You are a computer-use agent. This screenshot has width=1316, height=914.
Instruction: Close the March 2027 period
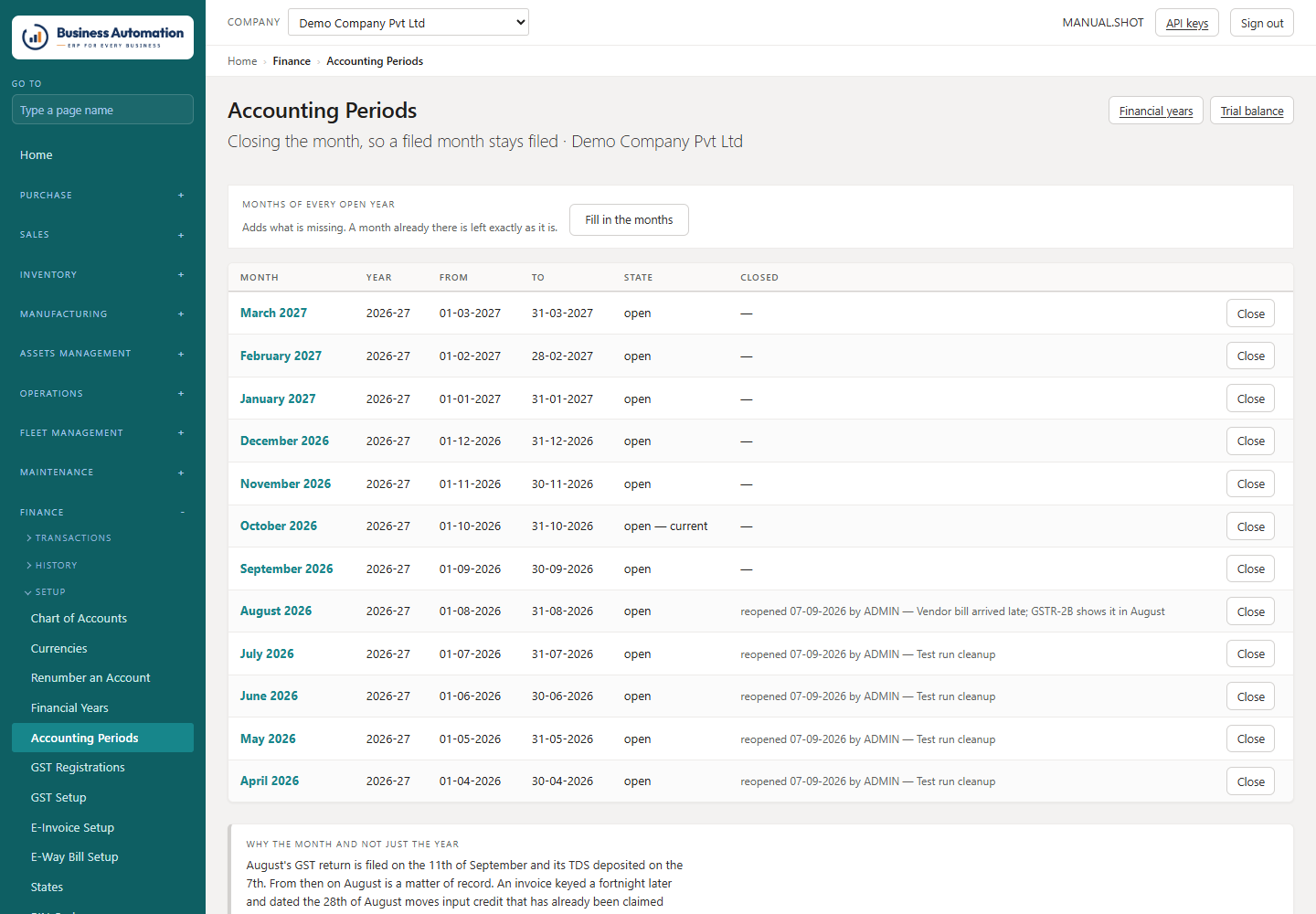point(1250,314)
